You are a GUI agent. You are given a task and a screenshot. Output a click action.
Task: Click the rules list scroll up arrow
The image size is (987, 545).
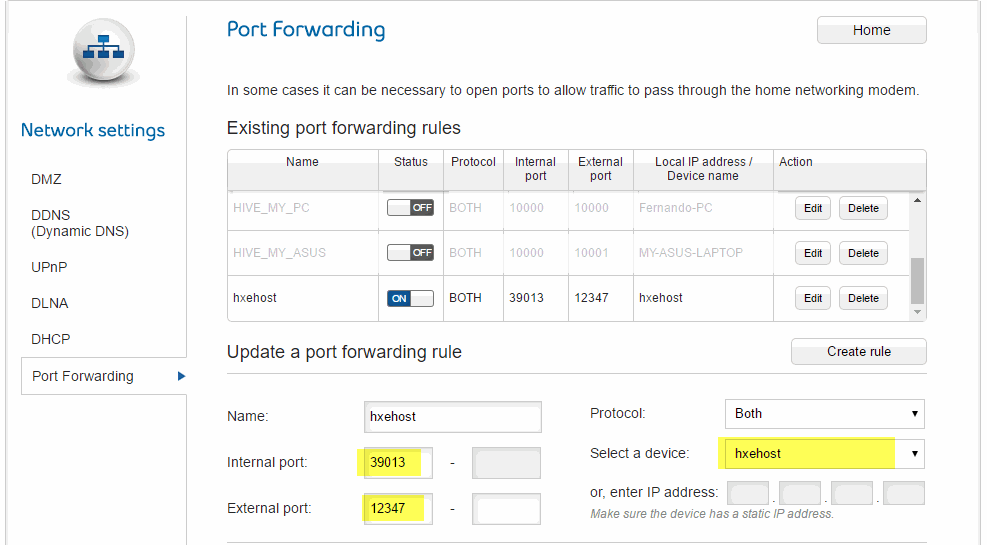(x=917, y=201)
